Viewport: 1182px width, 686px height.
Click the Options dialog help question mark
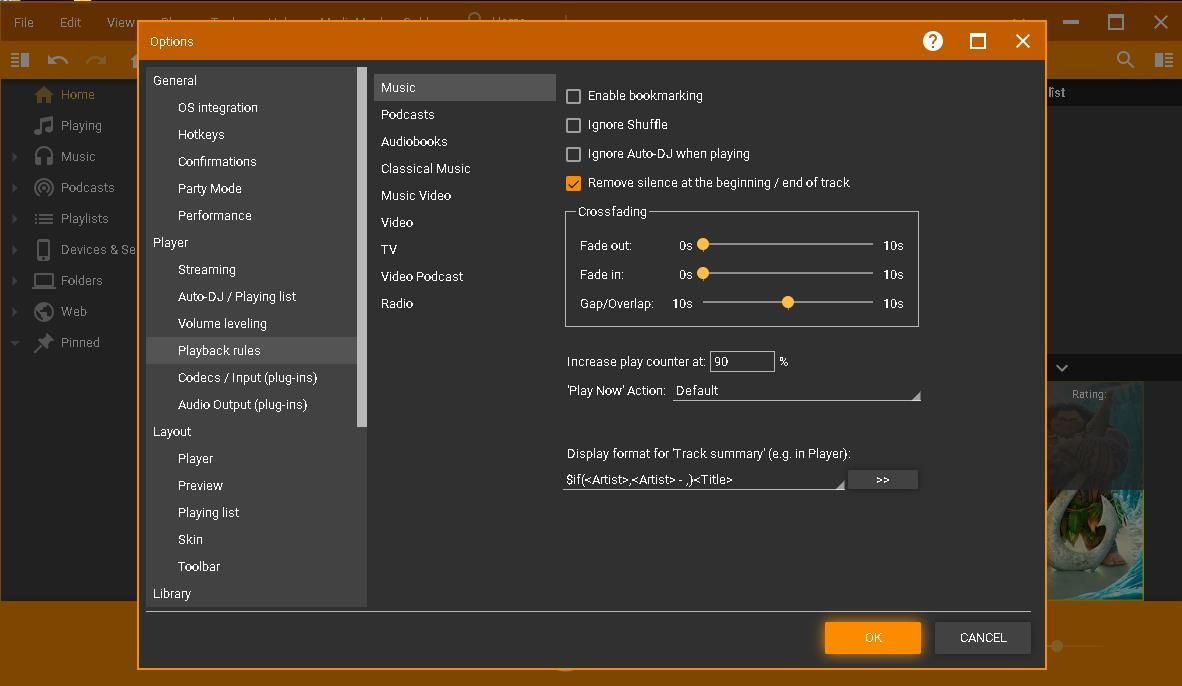pyautogui.click(x=932, y=41)
